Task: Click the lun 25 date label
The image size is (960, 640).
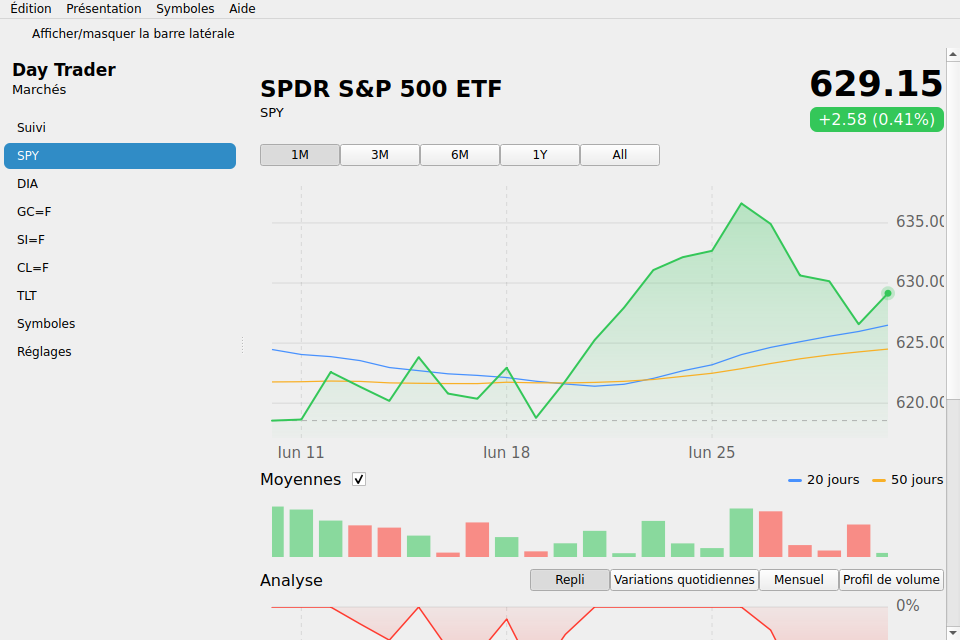Action: tap(711, 453)
